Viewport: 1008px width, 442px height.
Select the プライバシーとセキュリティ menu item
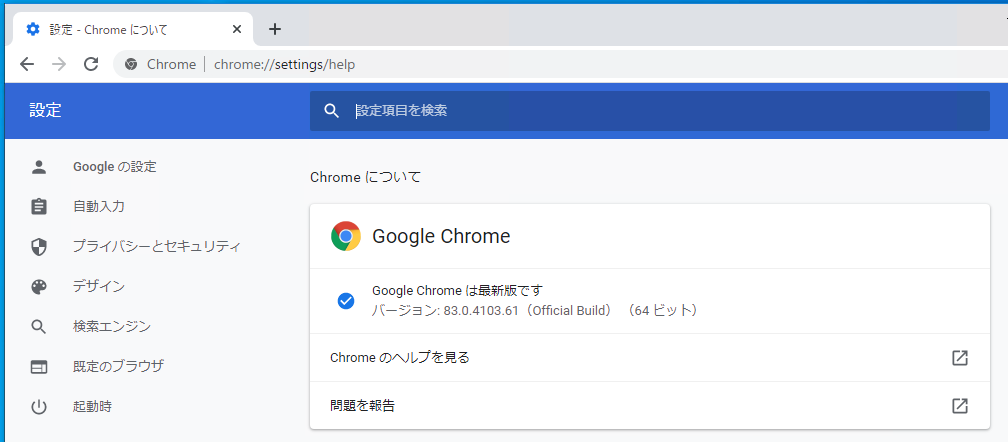[x=157, y=246]
